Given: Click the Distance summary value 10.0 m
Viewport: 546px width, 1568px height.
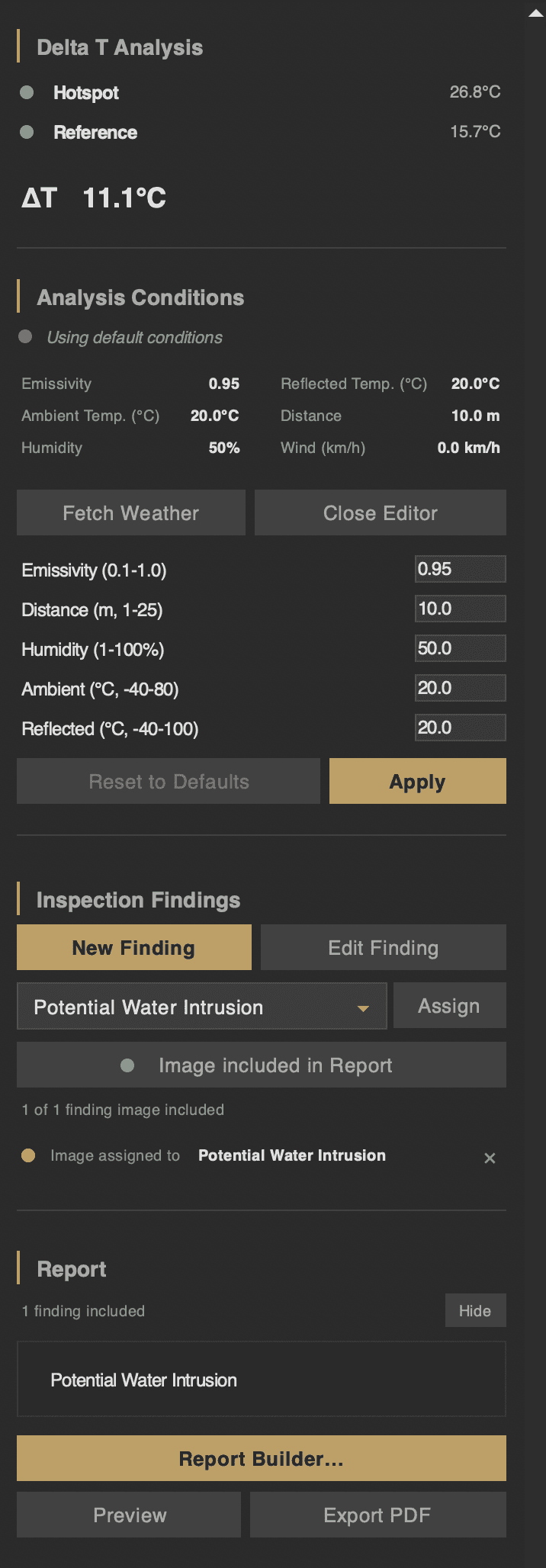Looking at the screenshot, I should tap(476, 416).
